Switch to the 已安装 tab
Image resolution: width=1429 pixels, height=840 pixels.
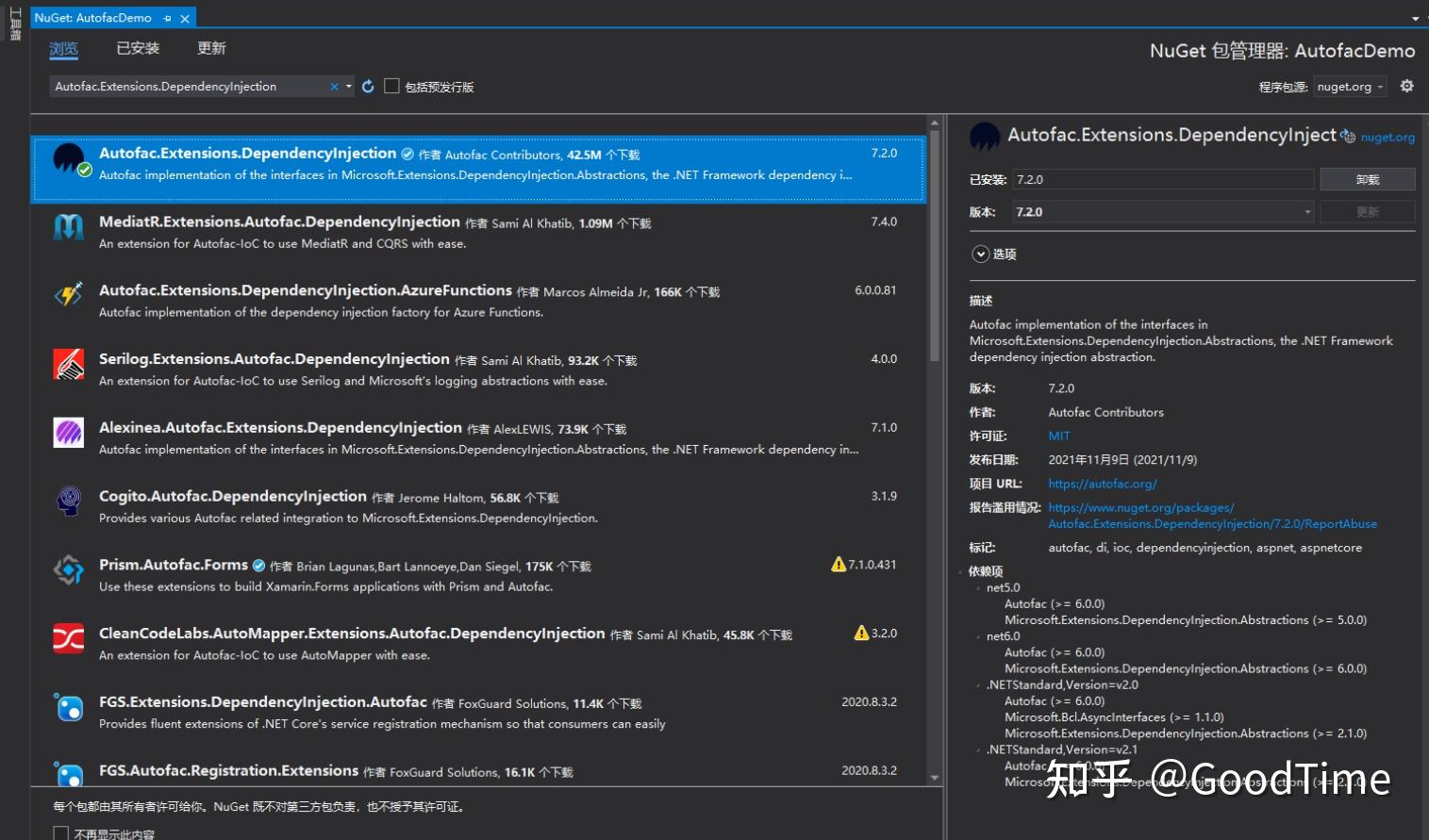[x=137, y=48]
